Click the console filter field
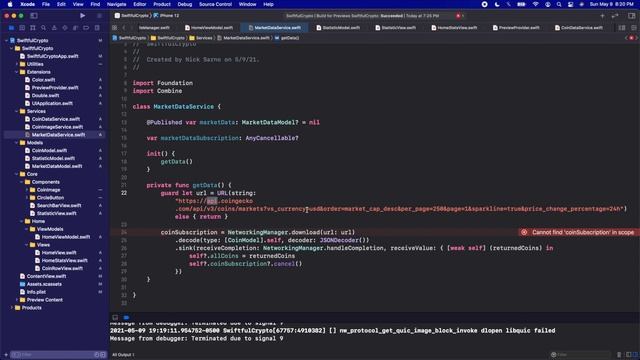Viewport: 640px width, 360px height. pos(581,355)
